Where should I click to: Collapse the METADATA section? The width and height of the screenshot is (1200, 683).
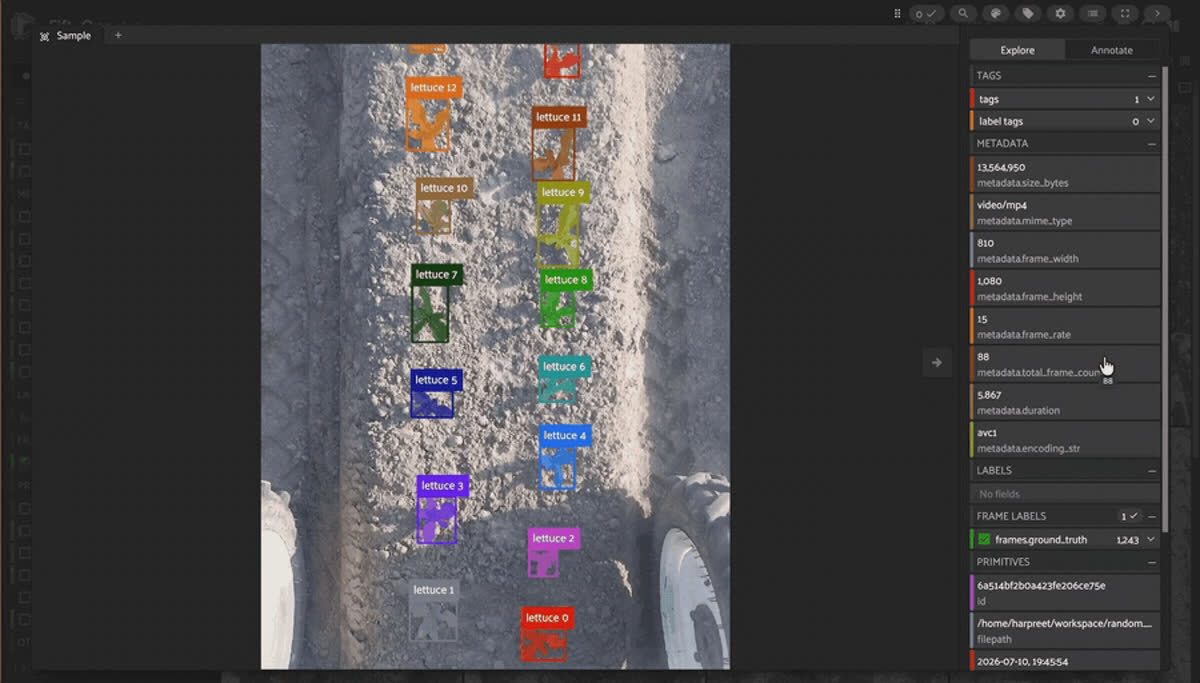click(1151, 144)
